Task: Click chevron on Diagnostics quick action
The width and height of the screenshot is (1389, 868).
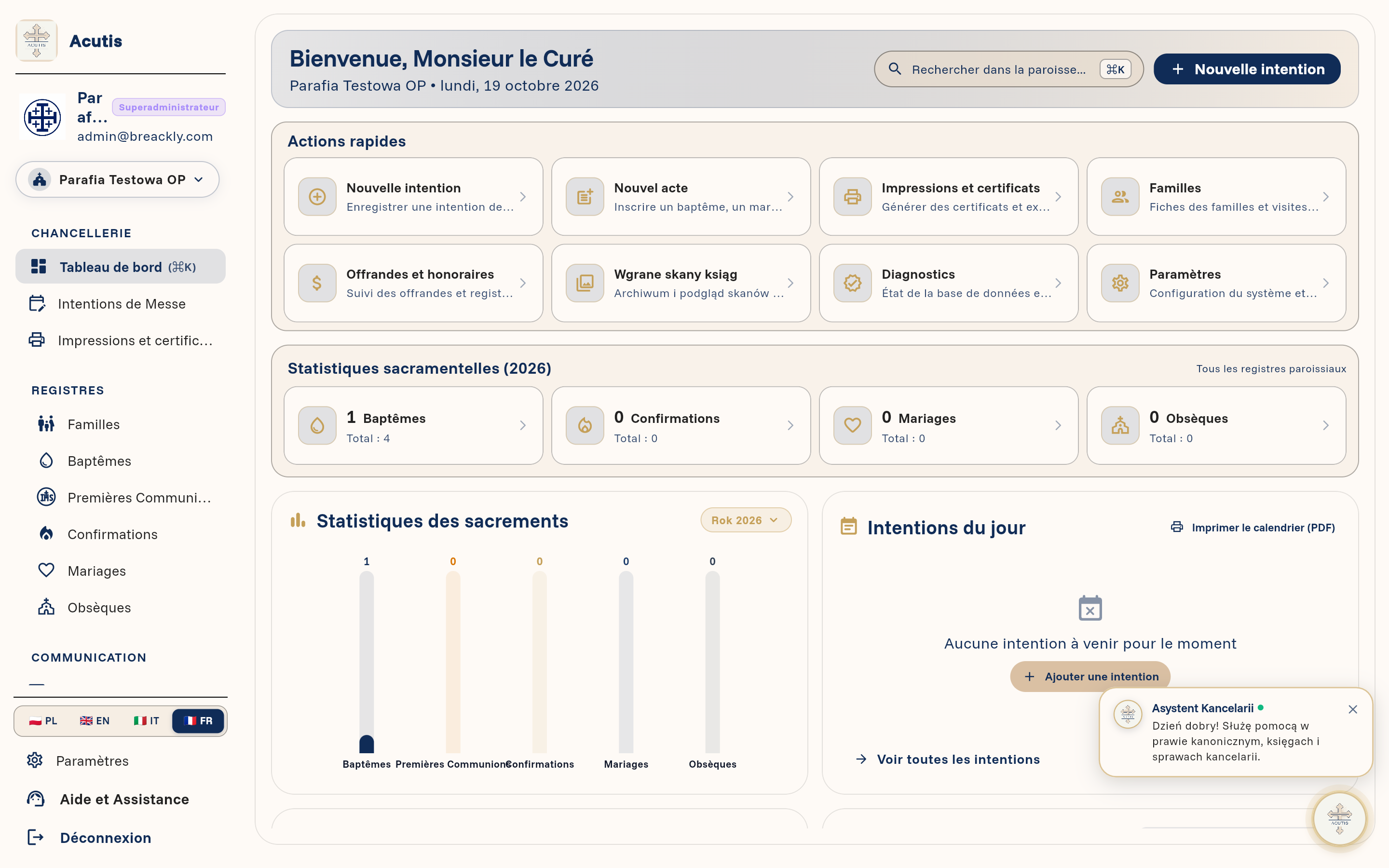Action: 1058,283
